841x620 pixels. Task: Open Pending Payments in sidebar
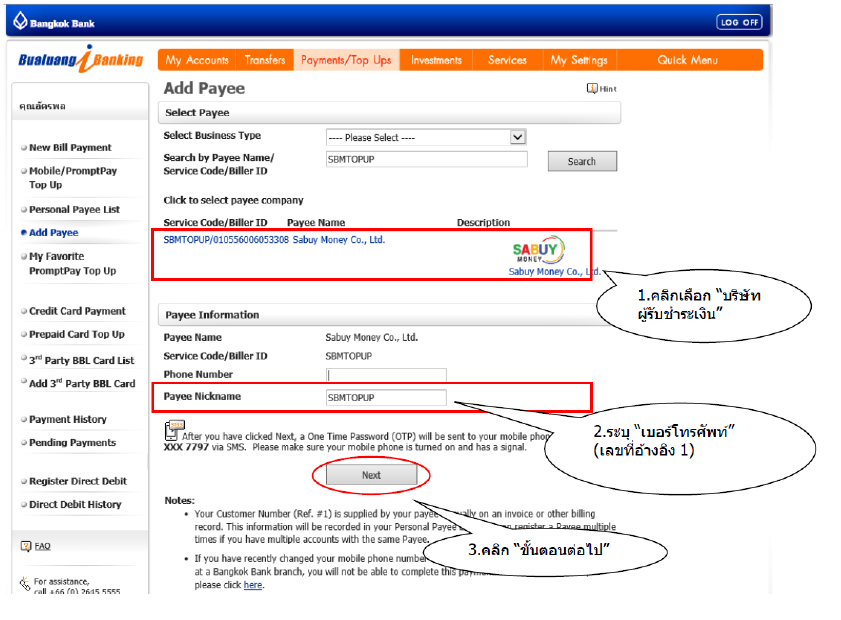[72, 442]
